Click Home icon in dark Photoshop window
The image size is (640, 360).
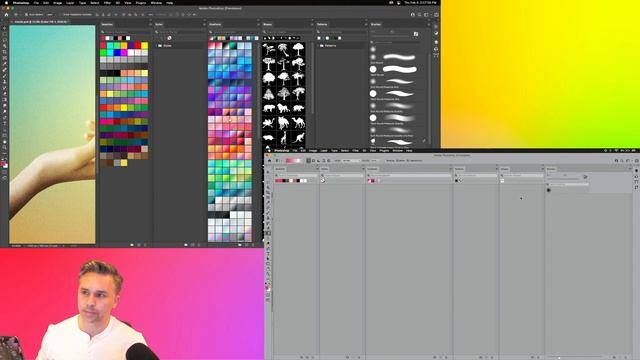6,14
